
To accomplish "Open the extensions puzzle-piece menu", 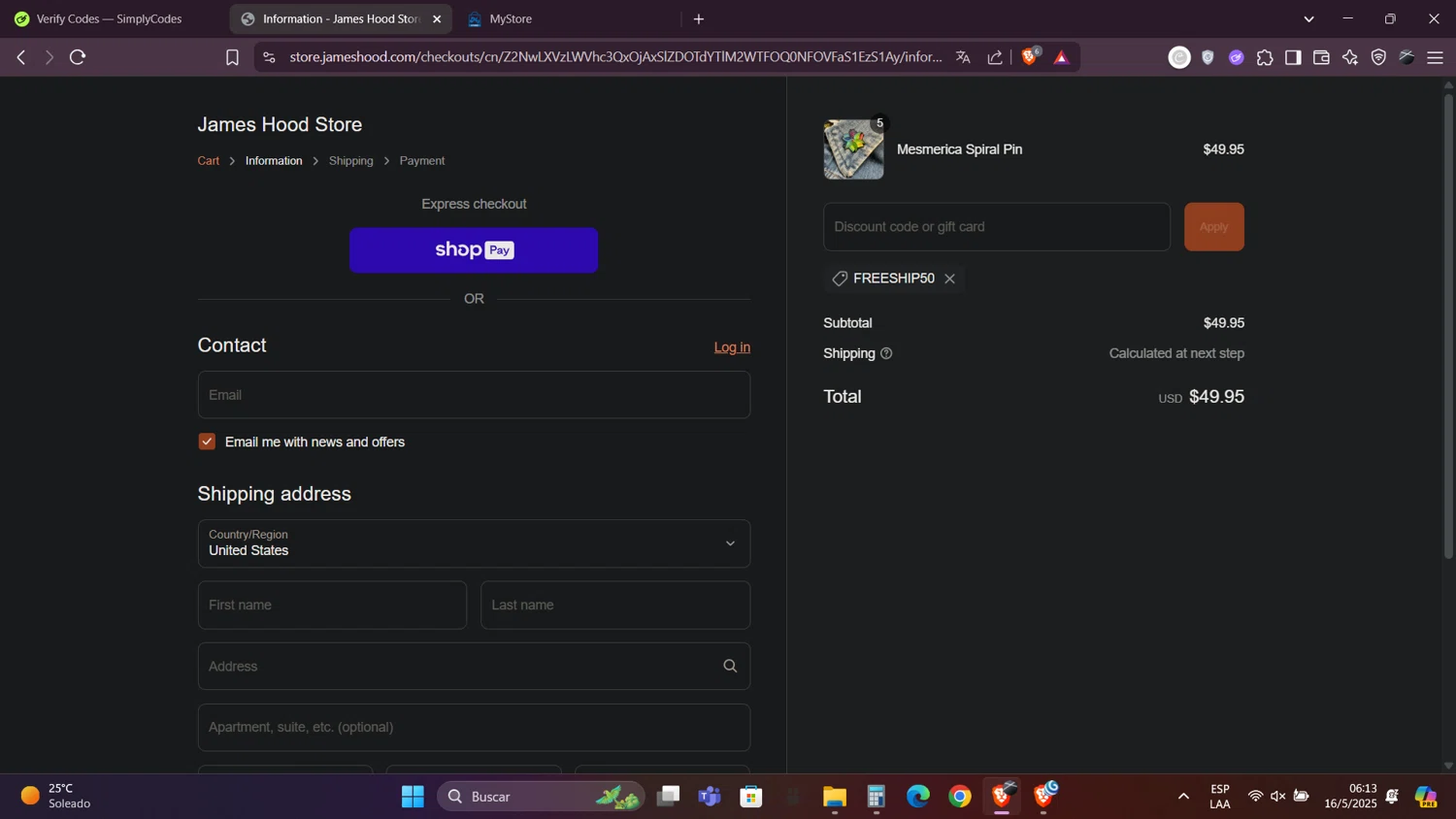I will (1265, 57).
